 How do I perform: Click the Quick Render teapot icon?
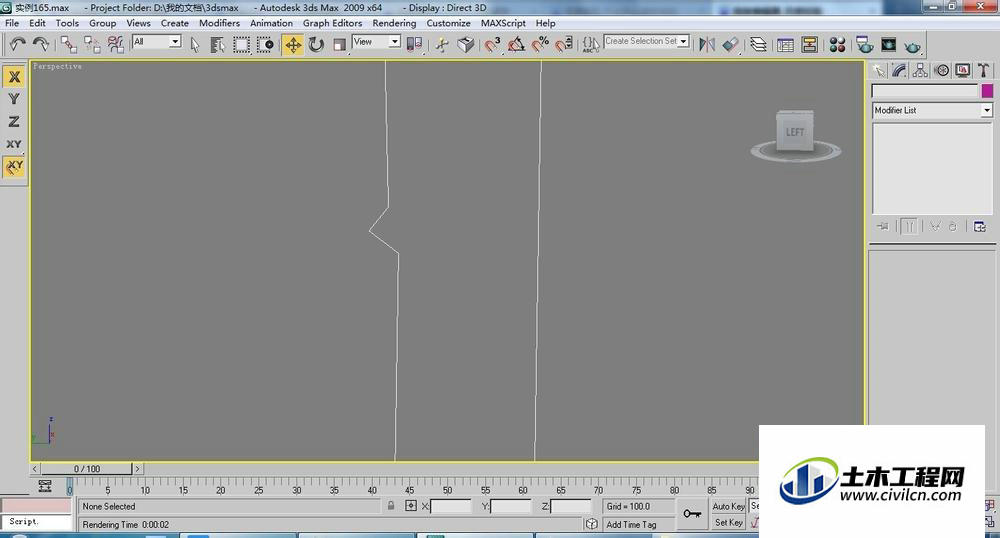coord(913,45)
